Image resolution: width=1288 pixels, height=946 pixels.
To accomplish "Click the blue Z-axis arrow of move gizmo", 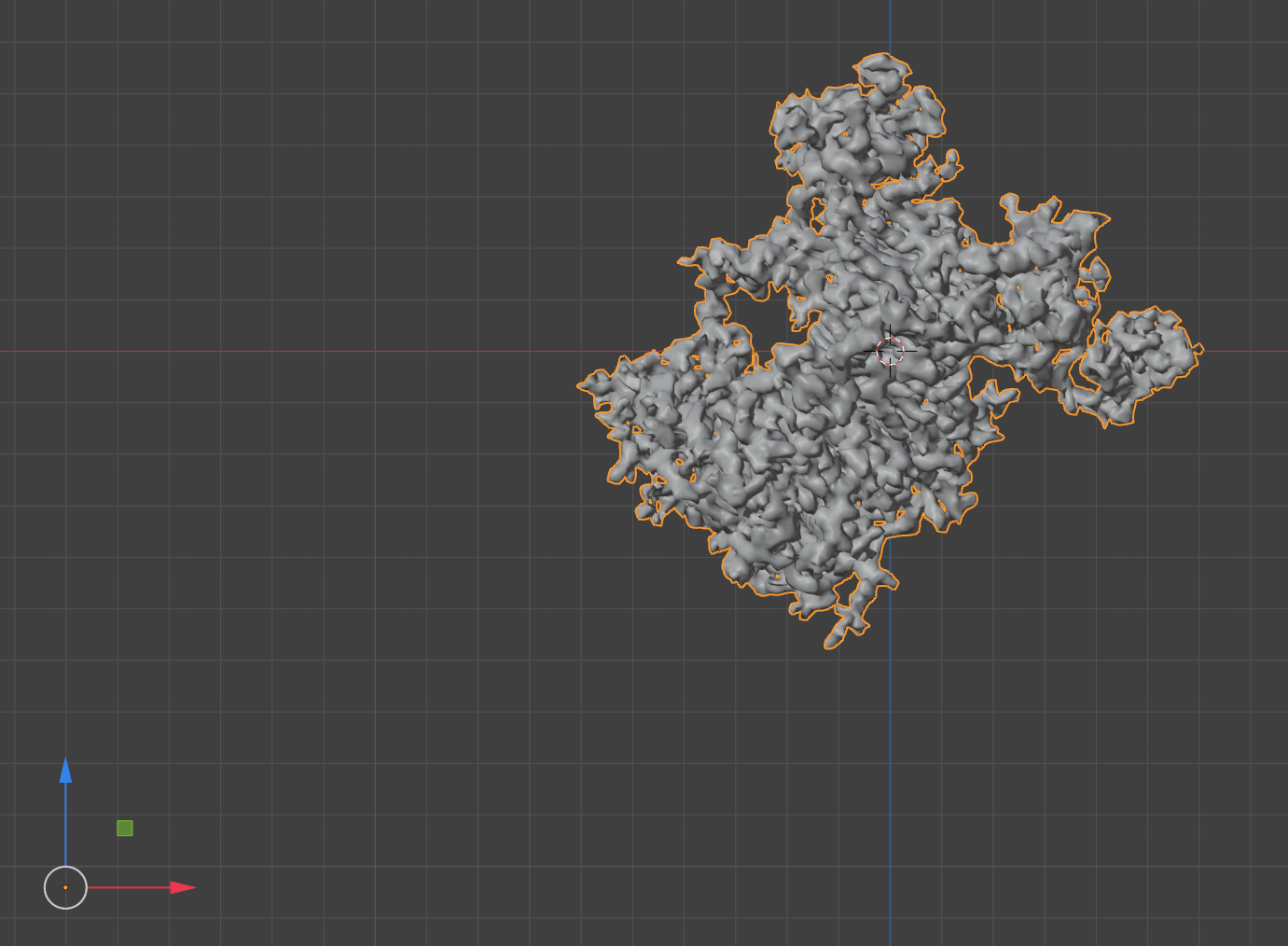I will tap(65, 771).
